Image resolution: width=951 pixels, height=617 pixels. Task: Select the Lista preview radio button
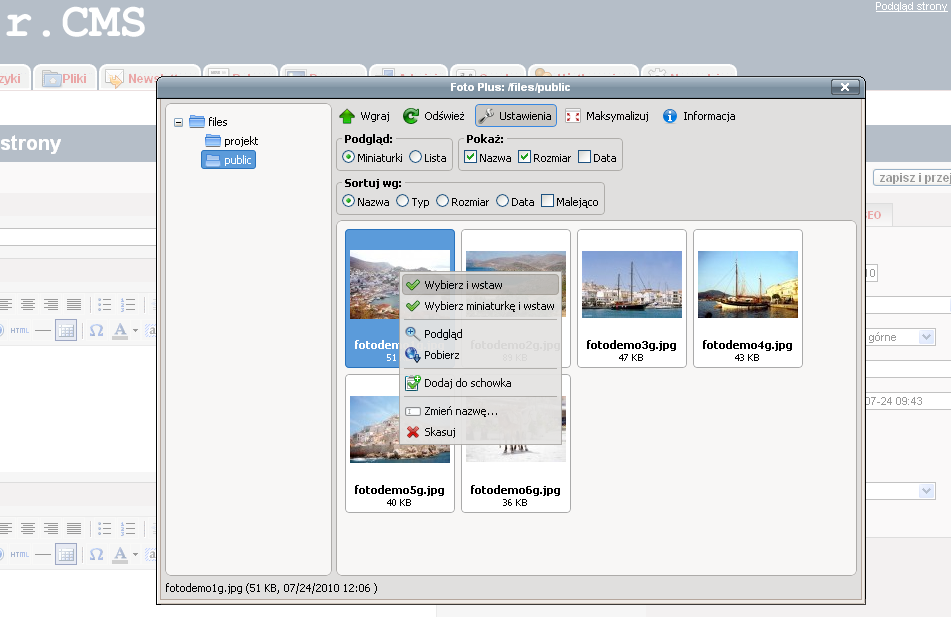[x=415, y=157]
